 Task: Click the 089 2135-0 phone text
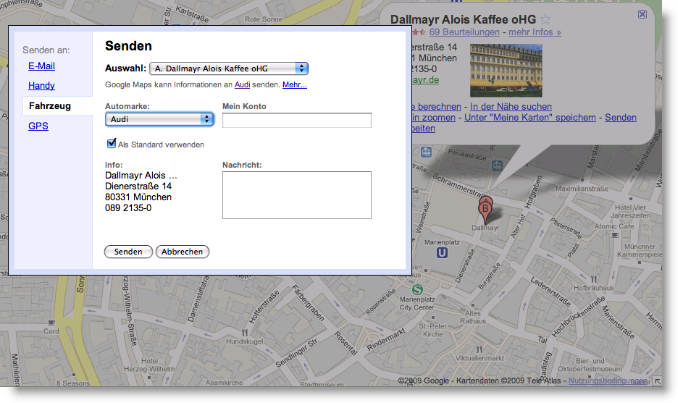point(128,208)
